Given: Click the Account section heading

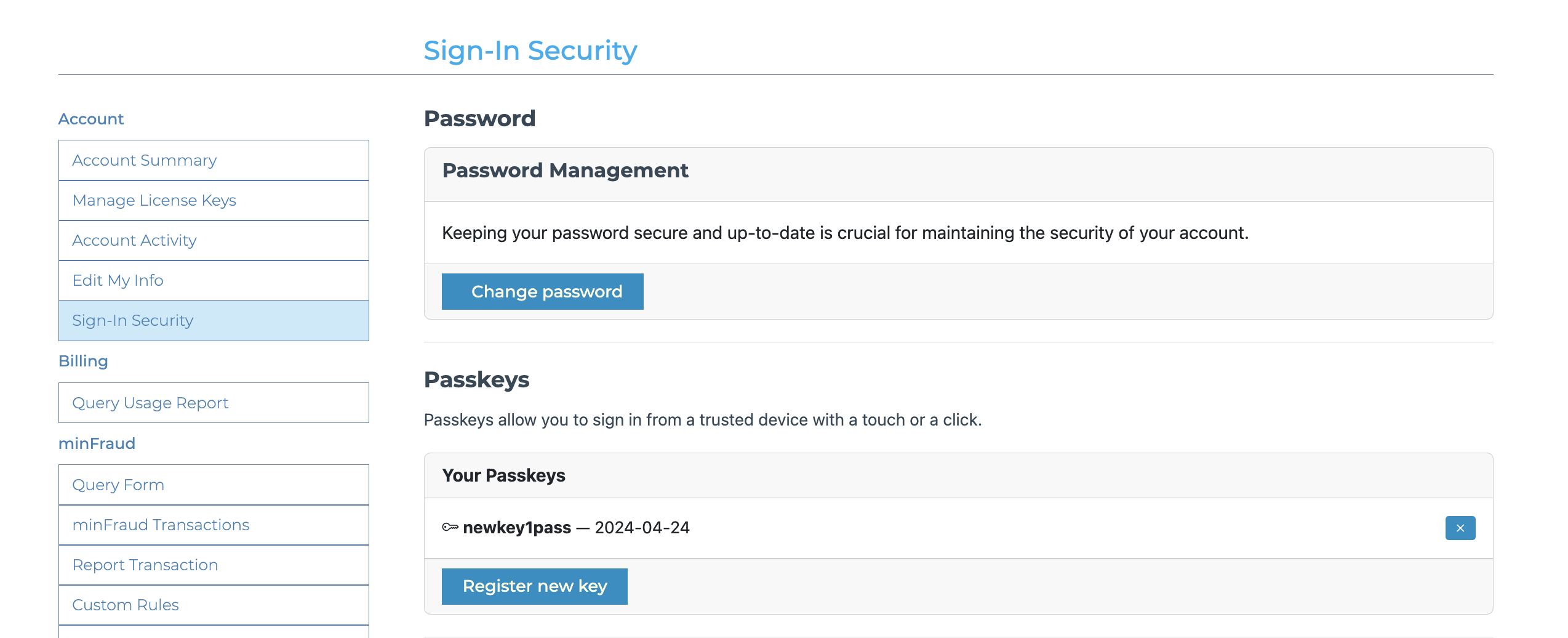Looking at the screenshot, I should 91,119.
